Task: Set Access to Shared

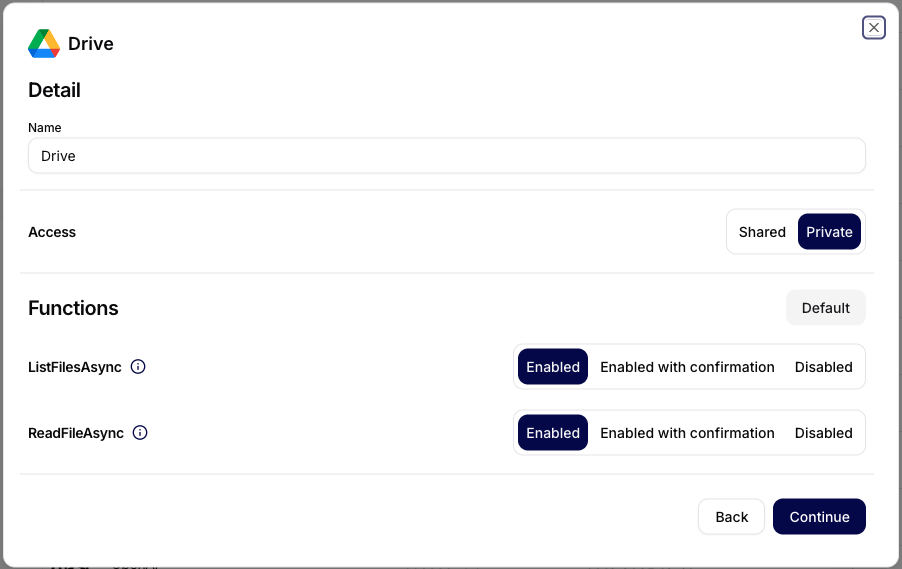Action: [x=762, y=232]
